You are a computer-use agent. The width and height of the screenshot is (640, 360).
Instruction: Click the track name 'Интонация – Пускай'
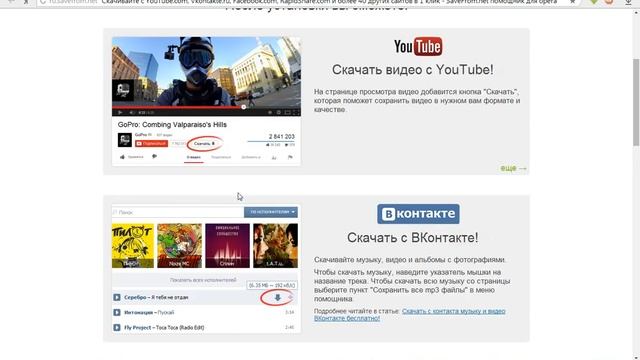(x=149, y=313)
